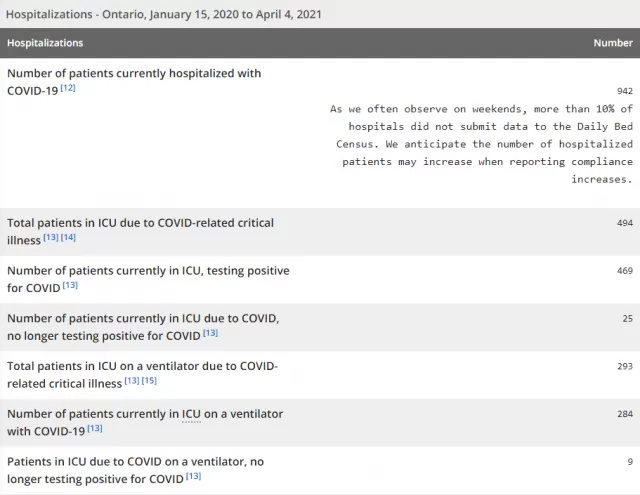Click the value 25 no longer positive

628,318
